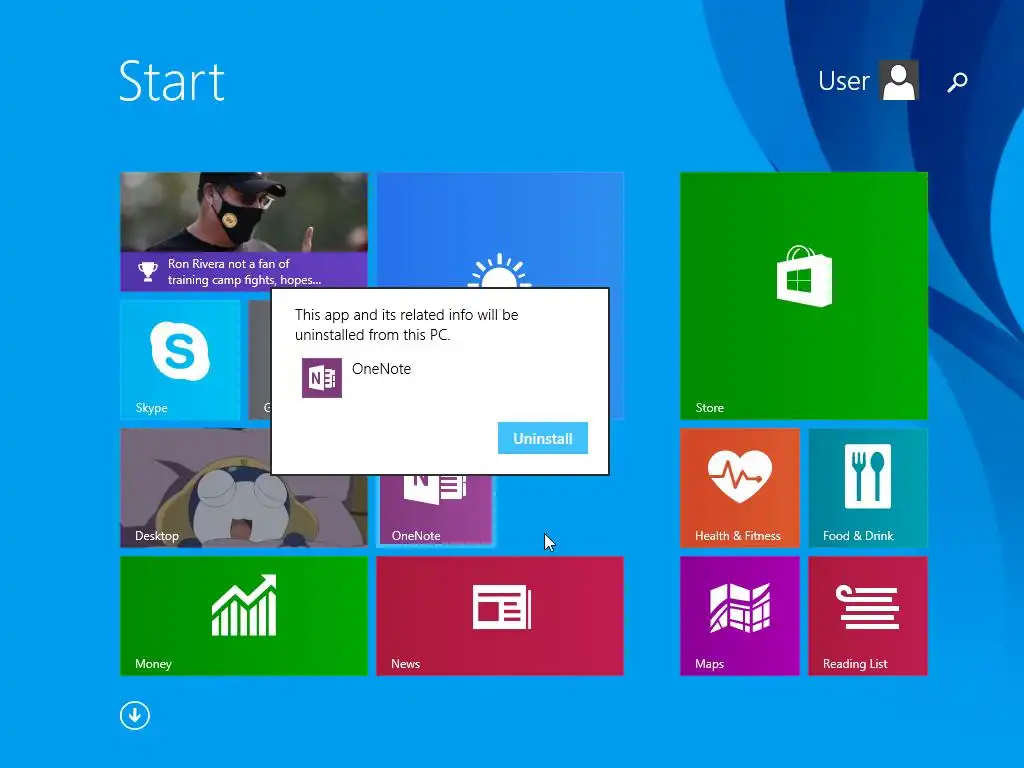
Task: Open the Health & Fitness tile
Action: click(x=740, y=488)
